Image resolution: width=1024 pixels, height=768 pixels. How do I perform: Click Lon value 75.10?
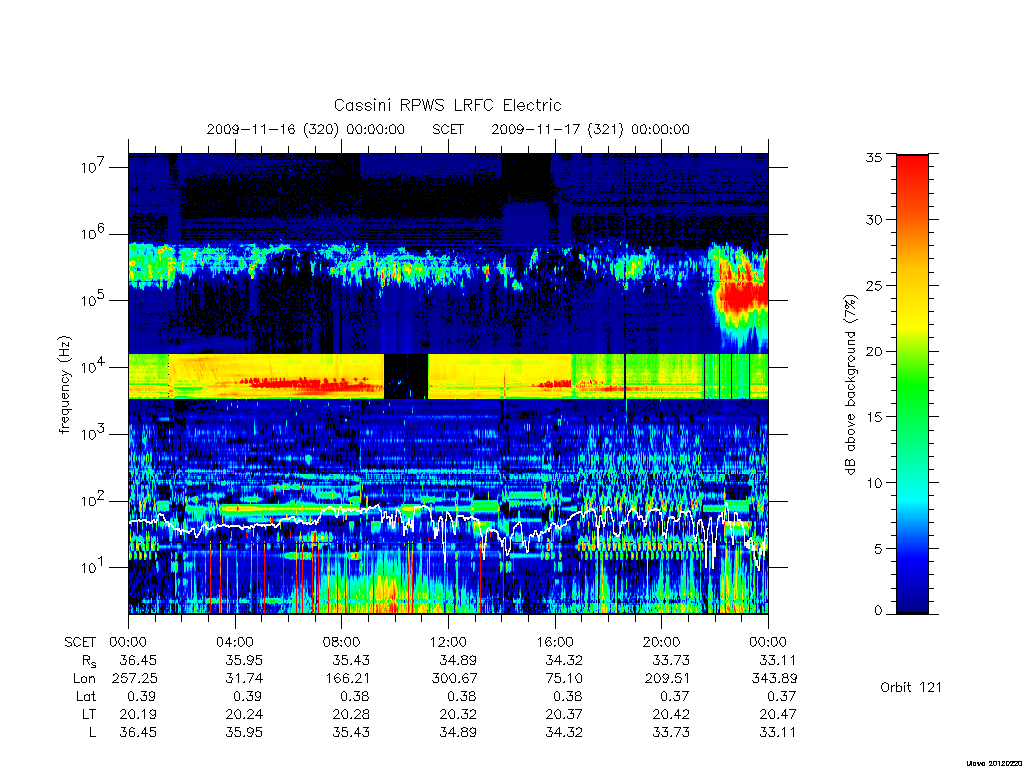coord(564,679)
